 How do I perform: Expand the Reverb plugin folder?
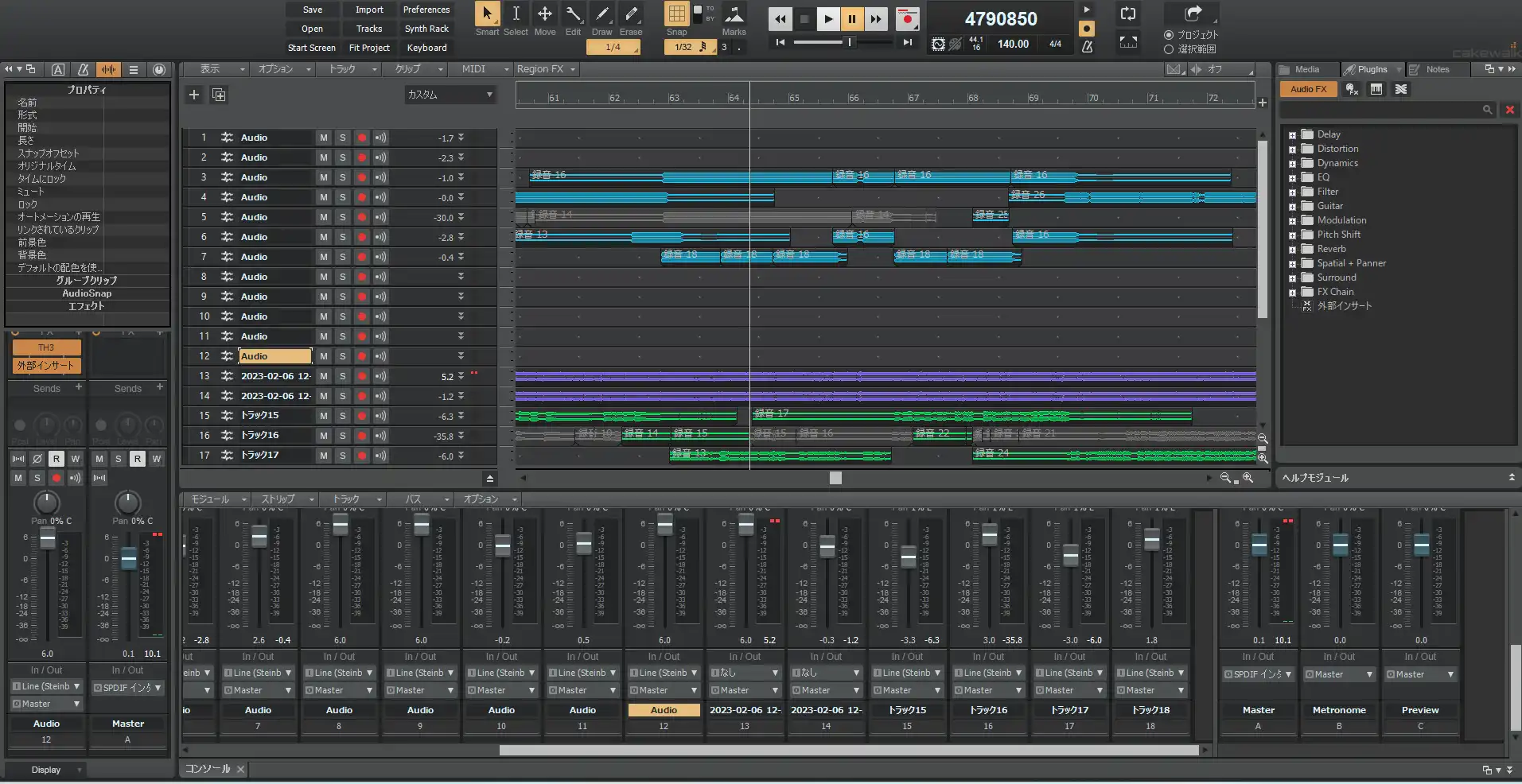(1292, 250)
